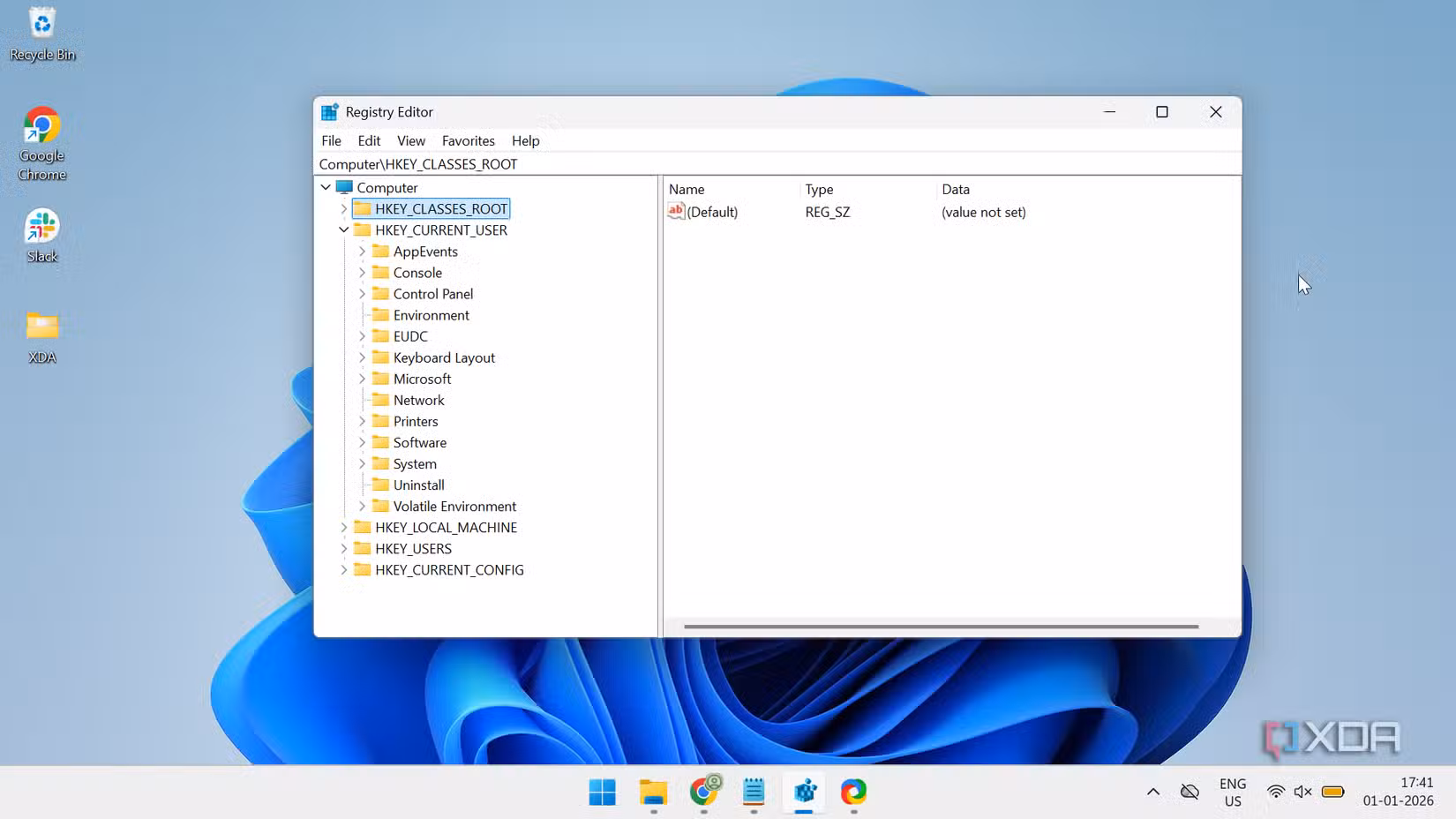The image size is (1456, 819).
Task: Open the Help menu
Action: [x=525, y=140]
